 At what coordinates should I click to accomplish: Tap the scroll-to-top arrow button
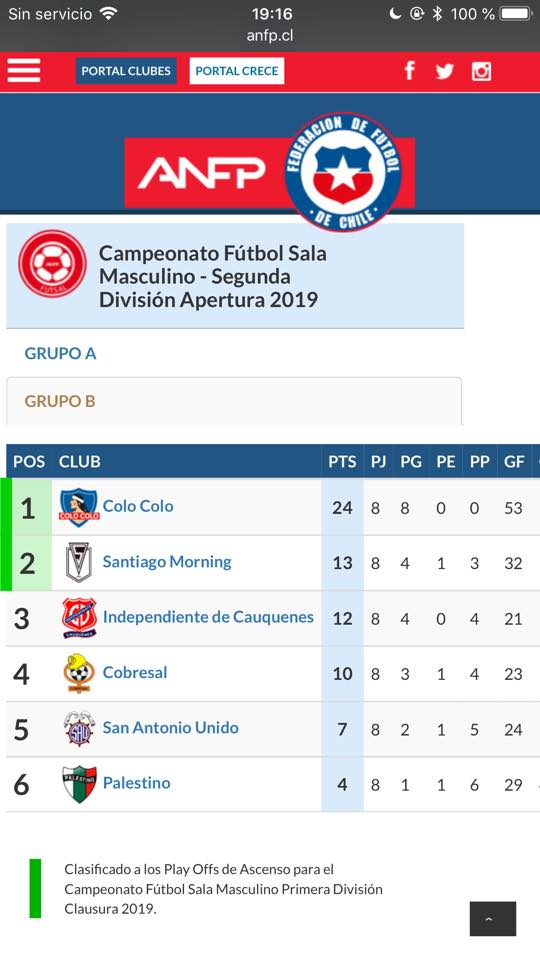pyautogui.click(x=493, y=918)
